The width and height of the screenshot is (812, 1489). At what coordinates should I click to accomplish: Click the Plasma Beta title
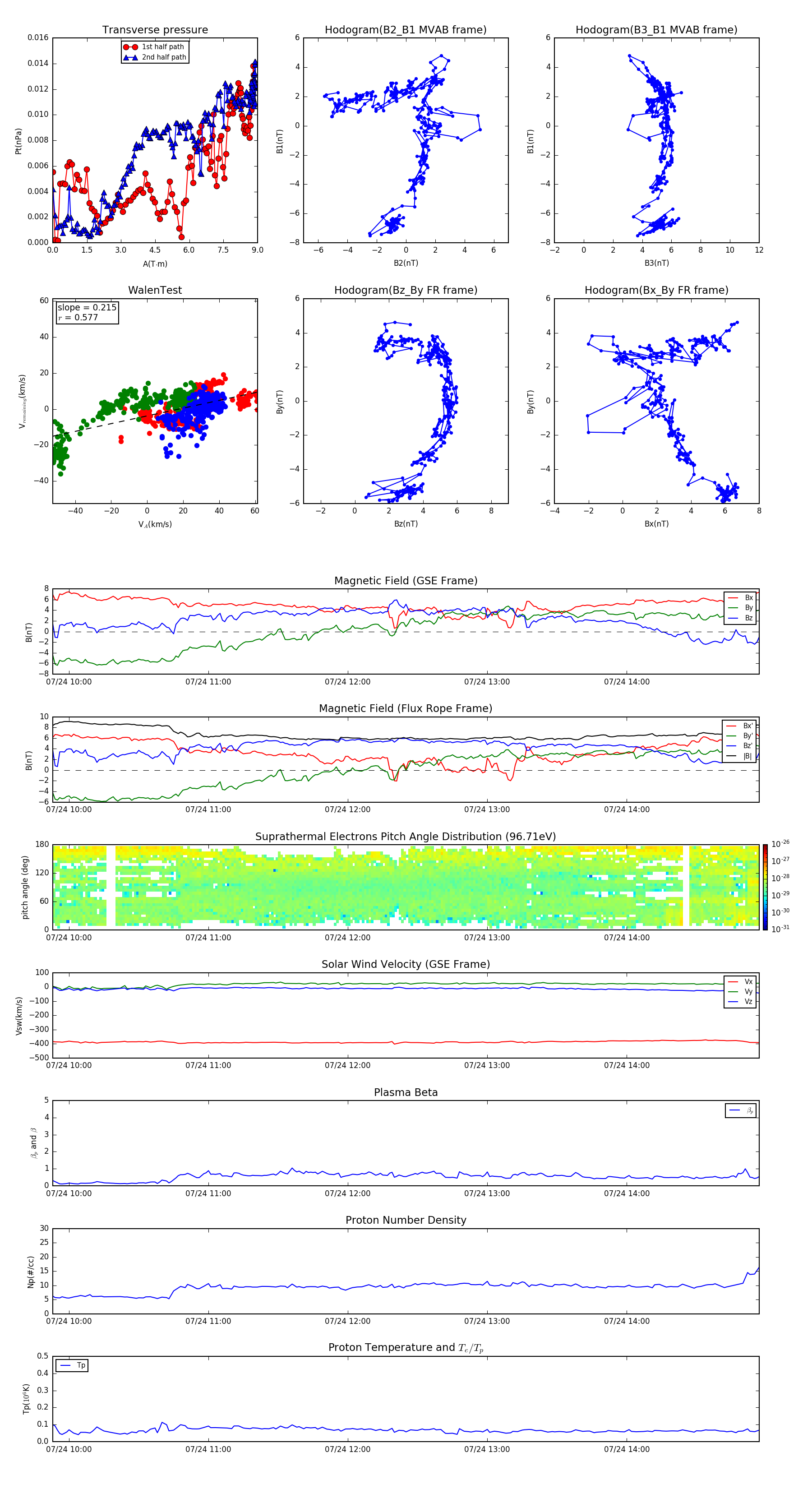[x=405, y=1092]
